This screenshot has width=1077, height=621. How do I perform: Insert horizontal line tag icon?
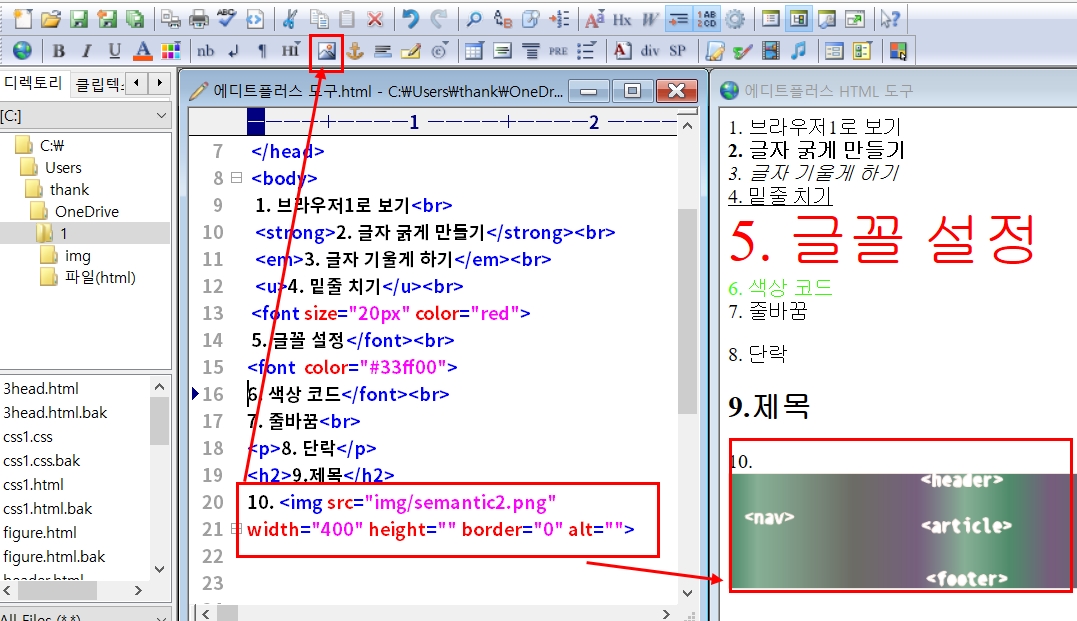[383, 50]
